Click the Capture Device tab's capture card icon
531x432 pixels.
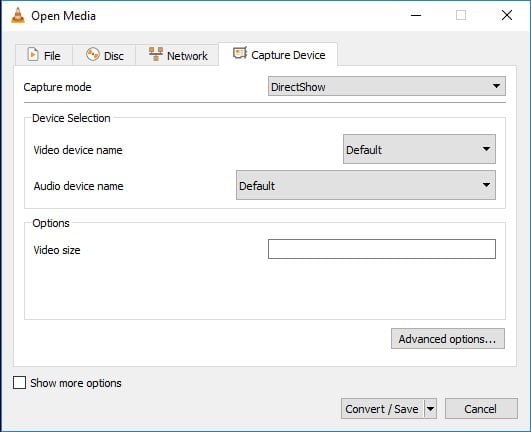click(x=240, y=53)
